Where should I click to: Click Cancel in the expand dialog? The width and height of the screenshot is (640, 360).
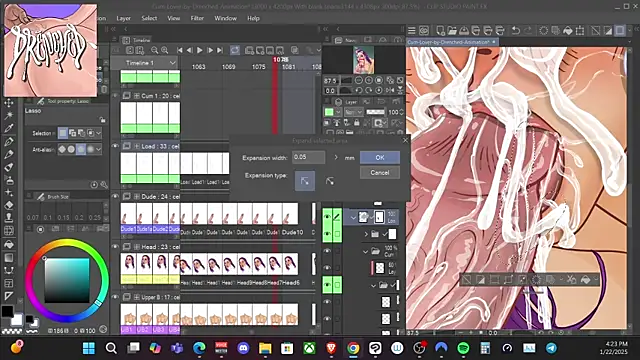click(x=380, y=173)
